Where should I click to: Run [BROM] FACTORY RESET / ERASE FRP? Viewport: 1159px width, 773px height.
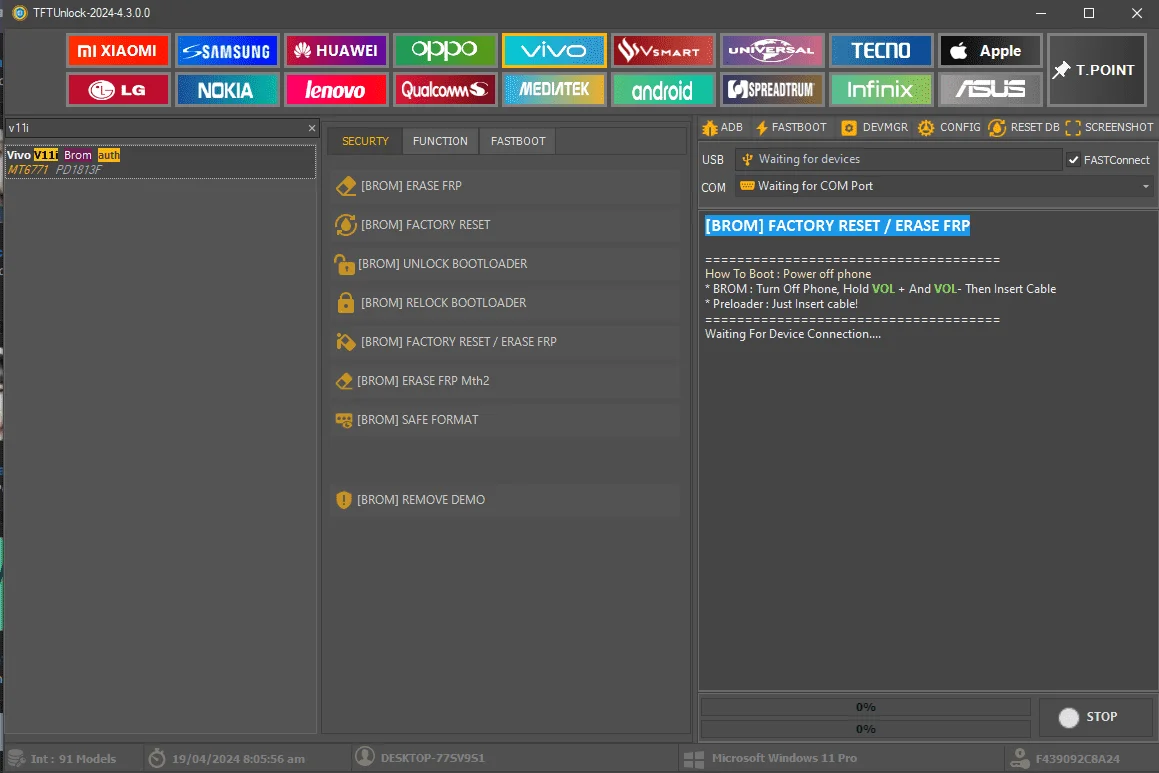point(505,341)
